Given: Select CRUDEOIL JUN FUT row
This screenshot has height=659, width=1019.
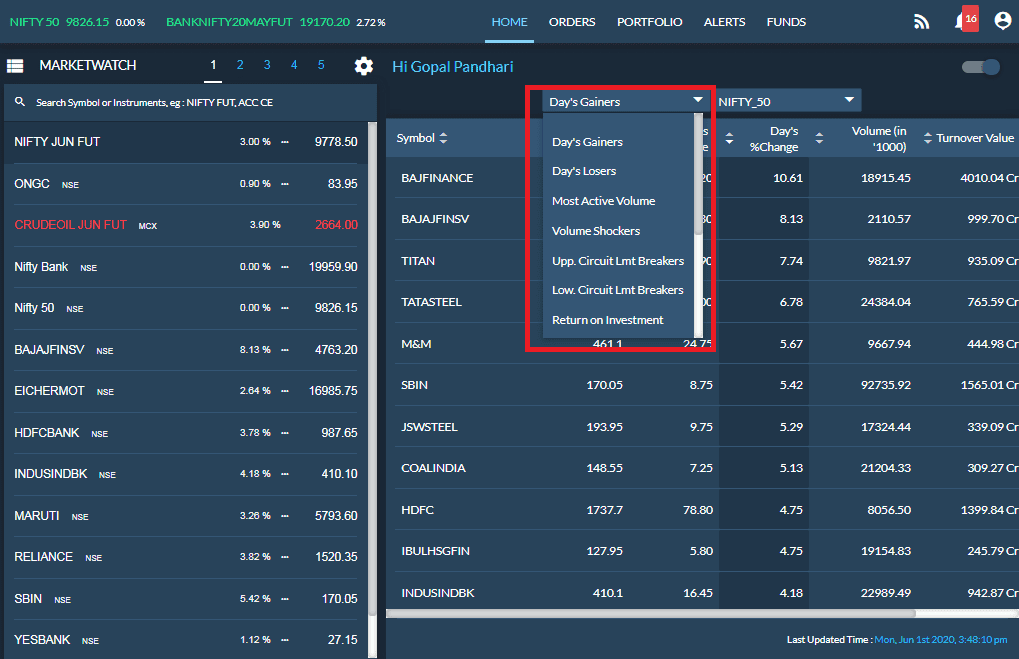Looking at the screenshot, I should click(x=186, y=225).
